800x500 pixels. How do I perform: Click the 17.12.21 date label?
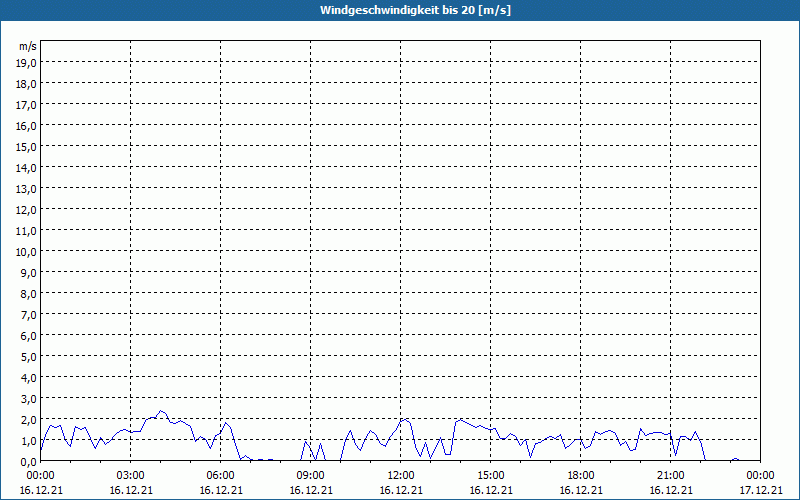760,490
